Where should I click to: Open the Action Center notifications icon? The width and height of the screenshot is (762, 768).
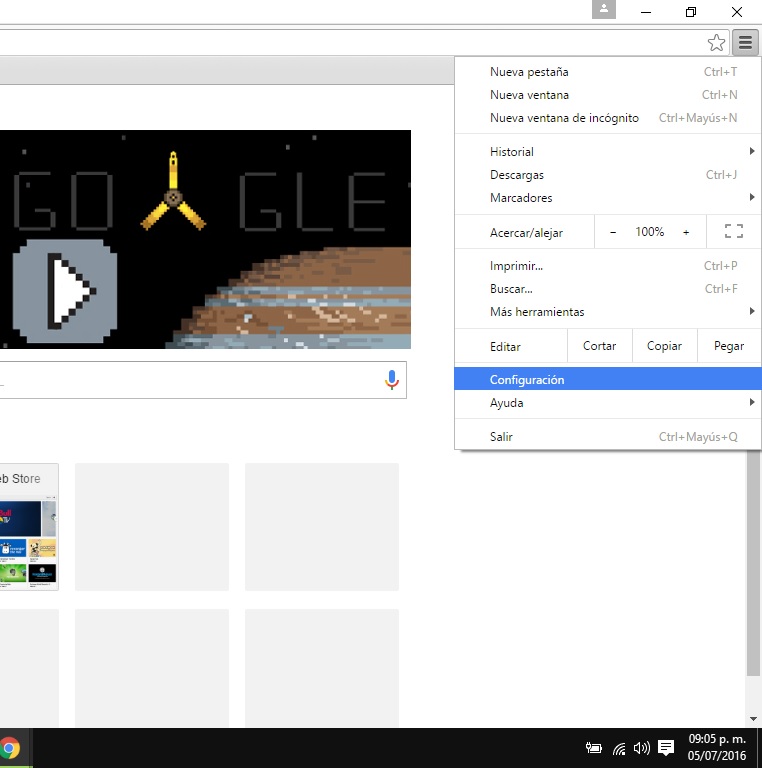pos(666,748)
